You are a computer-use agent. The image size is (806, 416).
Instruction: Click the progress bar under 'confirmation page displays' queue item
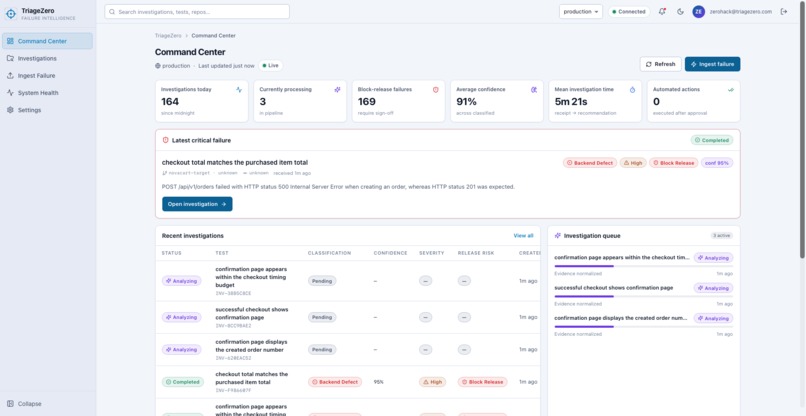pyautogui.click(x=644, y=327)
